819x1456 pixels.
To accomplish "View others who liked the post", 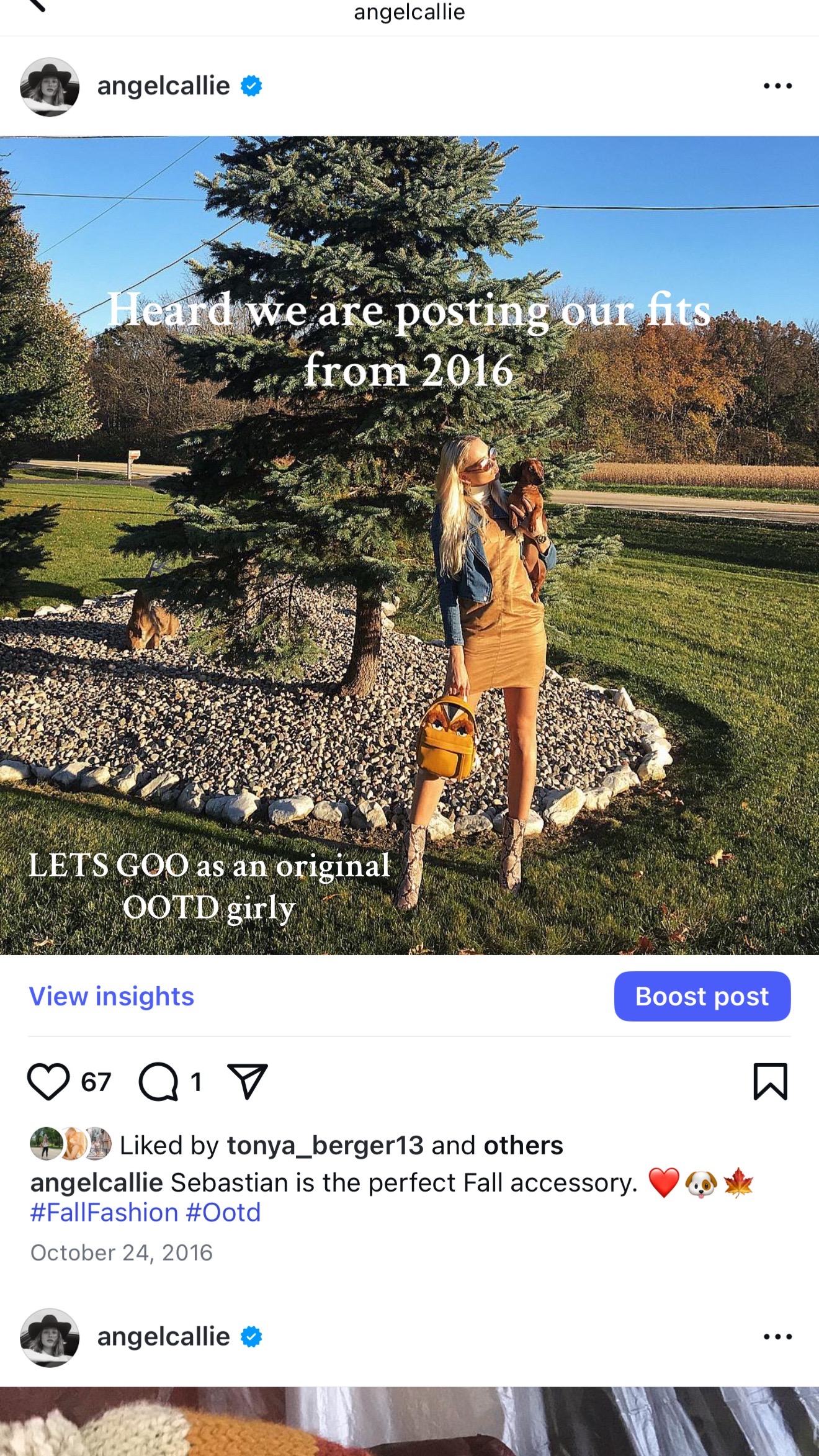I will click(523, 1145).
